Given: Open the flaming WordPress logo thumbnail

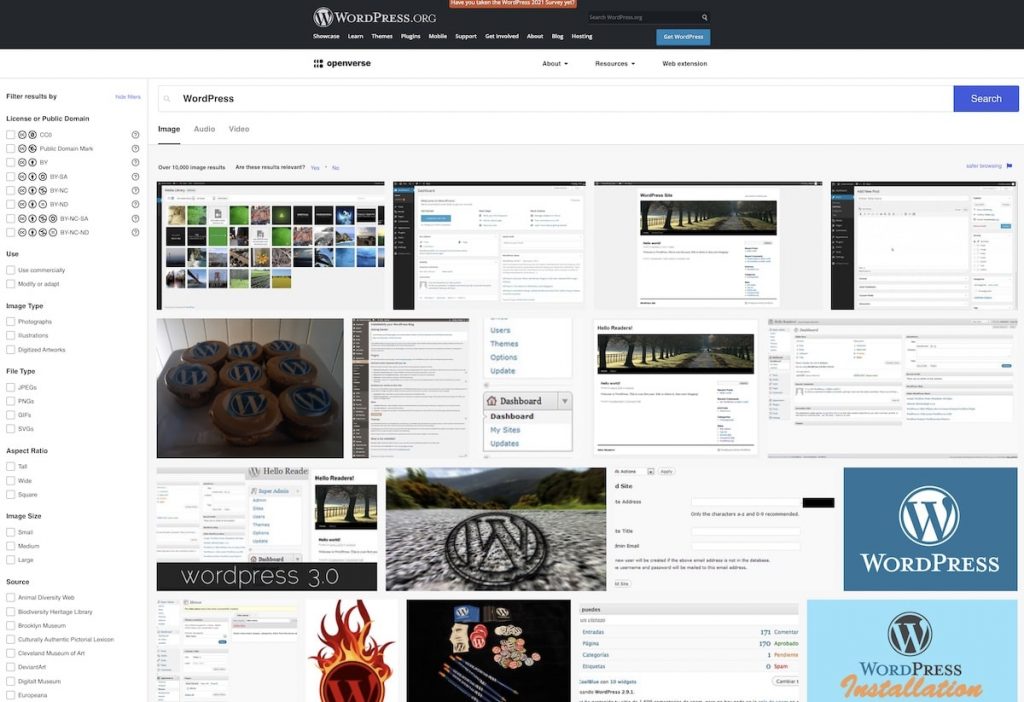Looking at the screenshot, I should 351,651.
